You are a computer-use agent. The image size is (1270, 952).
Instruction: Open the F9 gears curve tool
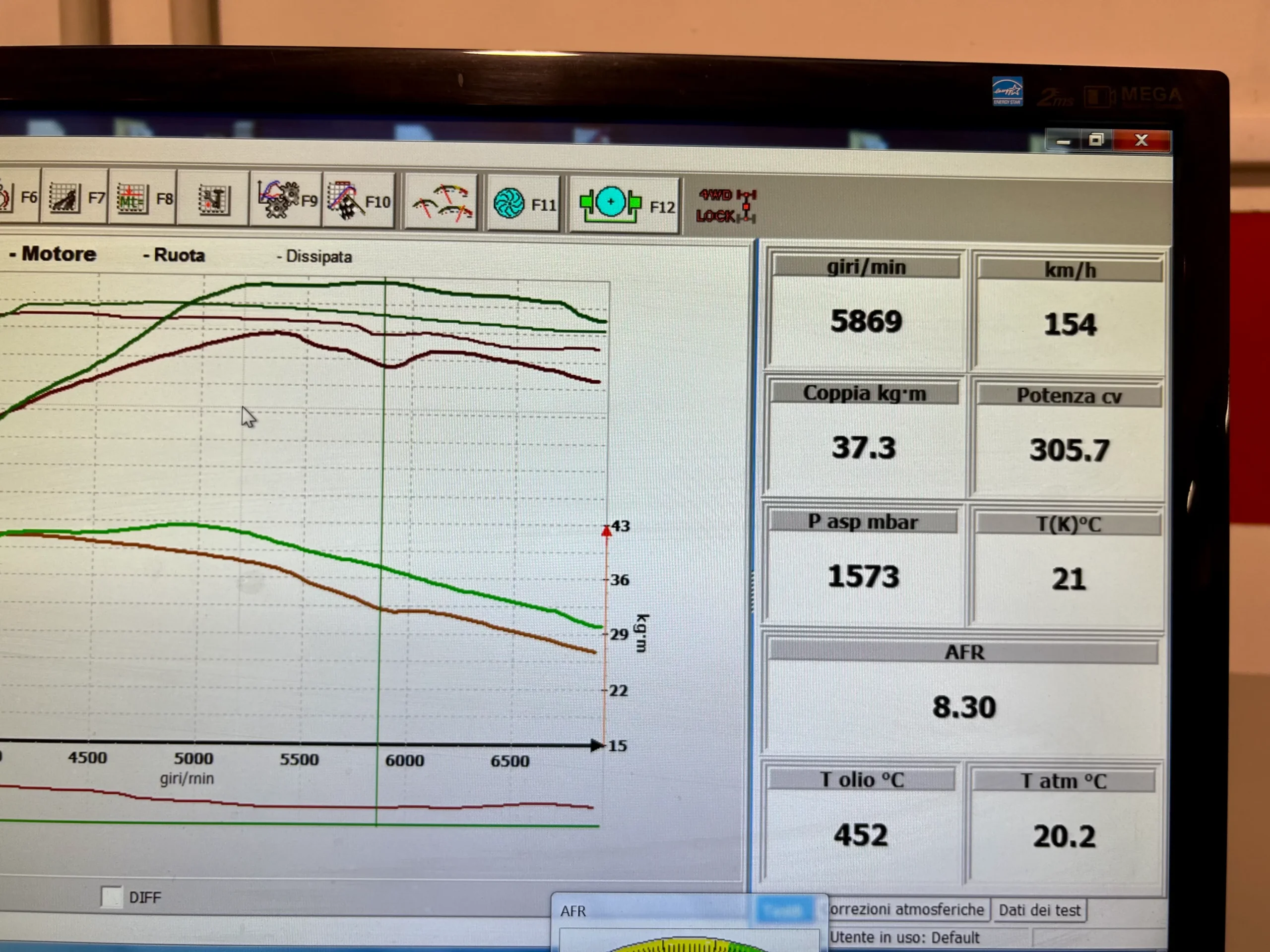pyautogui.click(x=287, y=200)
